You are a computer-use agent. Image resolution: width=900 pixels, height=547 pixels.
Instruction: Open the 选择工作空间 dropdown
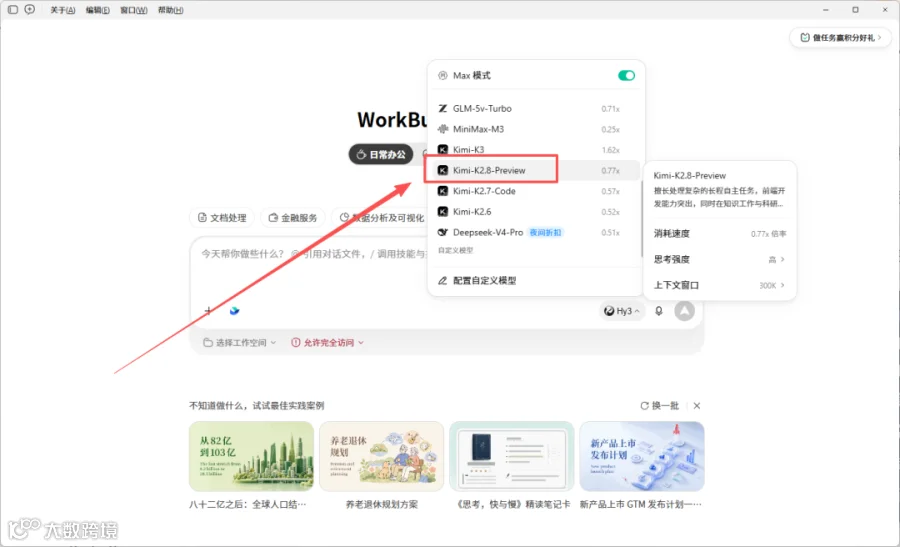(x=239, y=343)
